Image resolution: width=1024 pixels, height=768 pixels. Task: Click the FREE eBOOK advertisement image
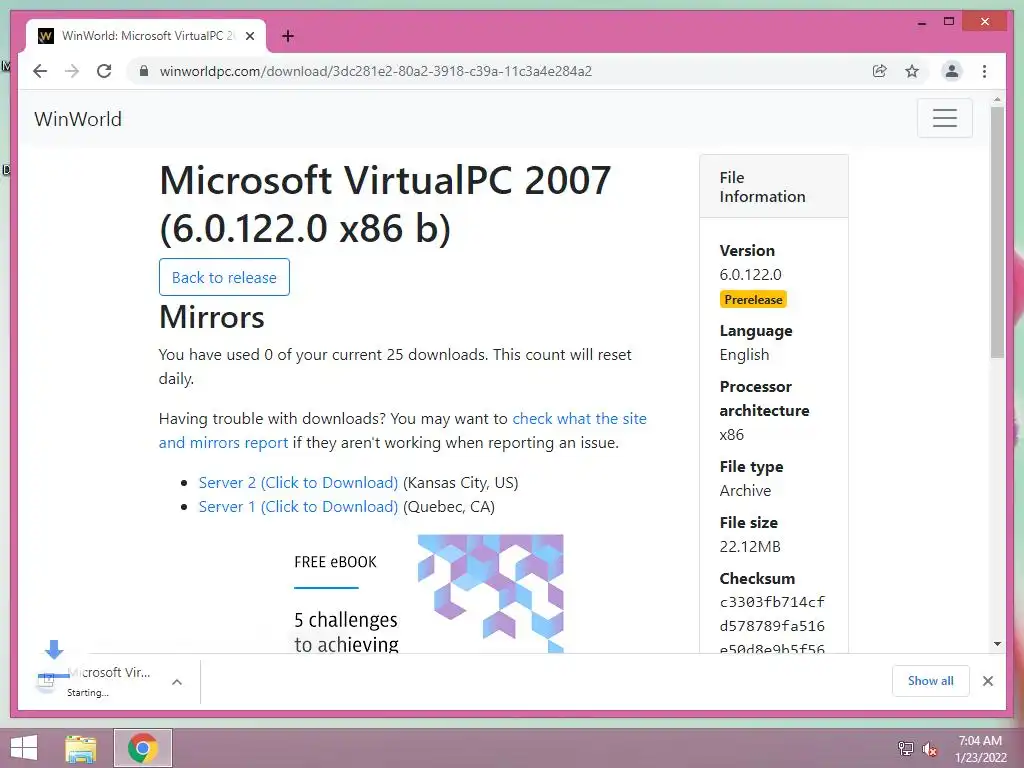click(428, 594)
